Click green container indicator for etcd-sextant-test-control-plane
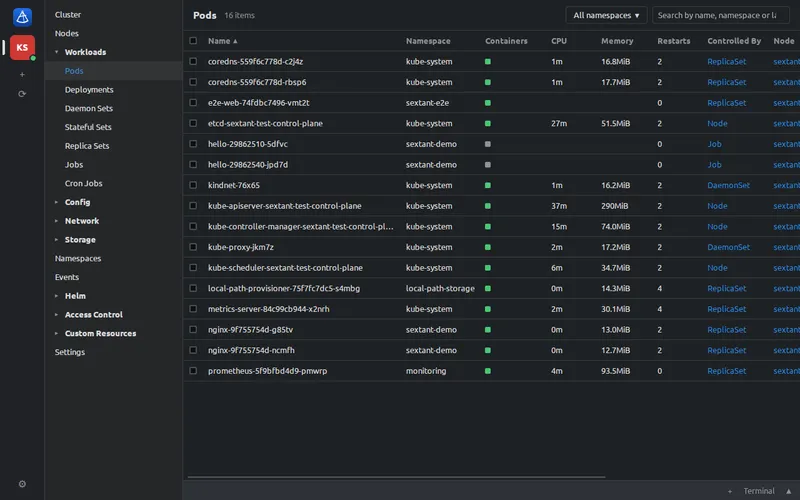Viewport: 800px width, 500px height. click(488, 123)
